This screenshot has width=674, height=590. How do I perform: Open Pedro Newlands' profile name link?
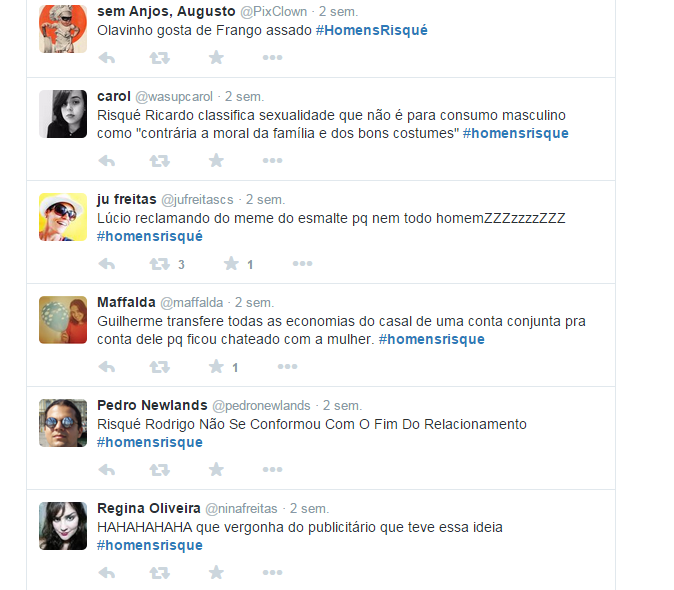pos(152,405)
